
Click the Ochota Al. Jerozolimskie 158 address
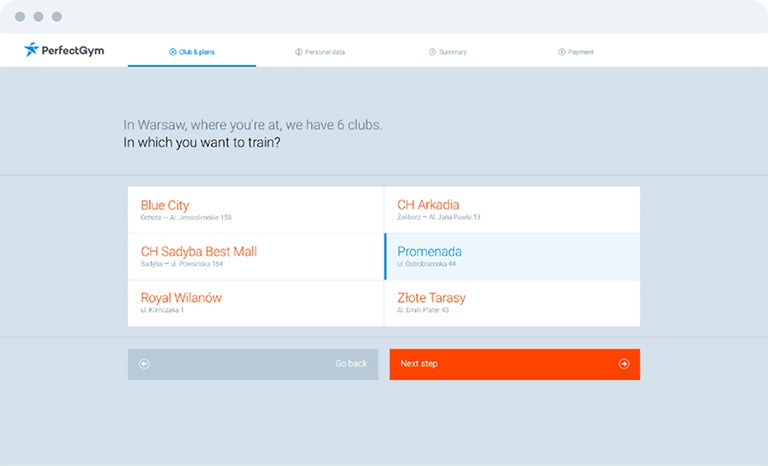click(186, 218)
